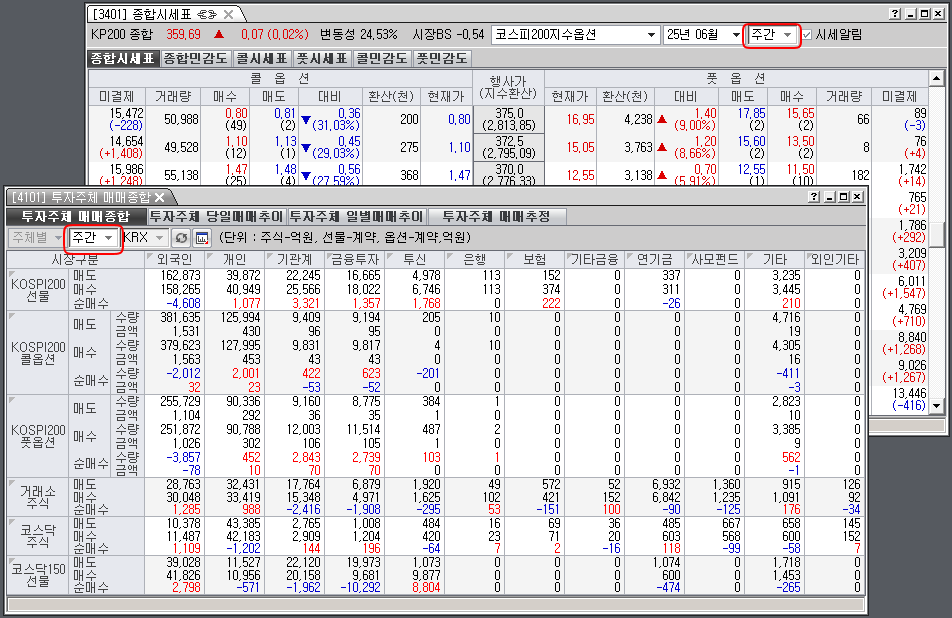Open the 투자주체 매매추정 tab

(x=497, y=217)
